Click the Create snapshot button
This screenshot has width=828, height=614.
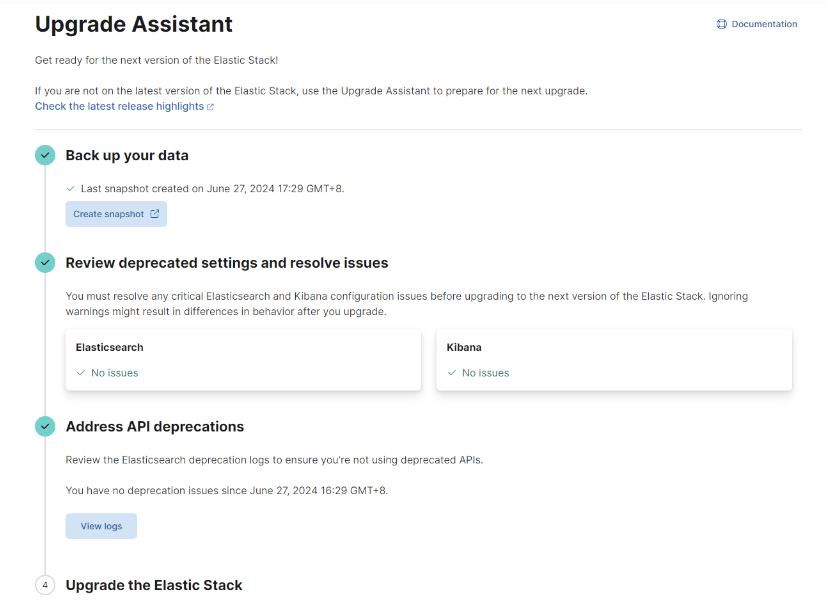tap(116, 214)
